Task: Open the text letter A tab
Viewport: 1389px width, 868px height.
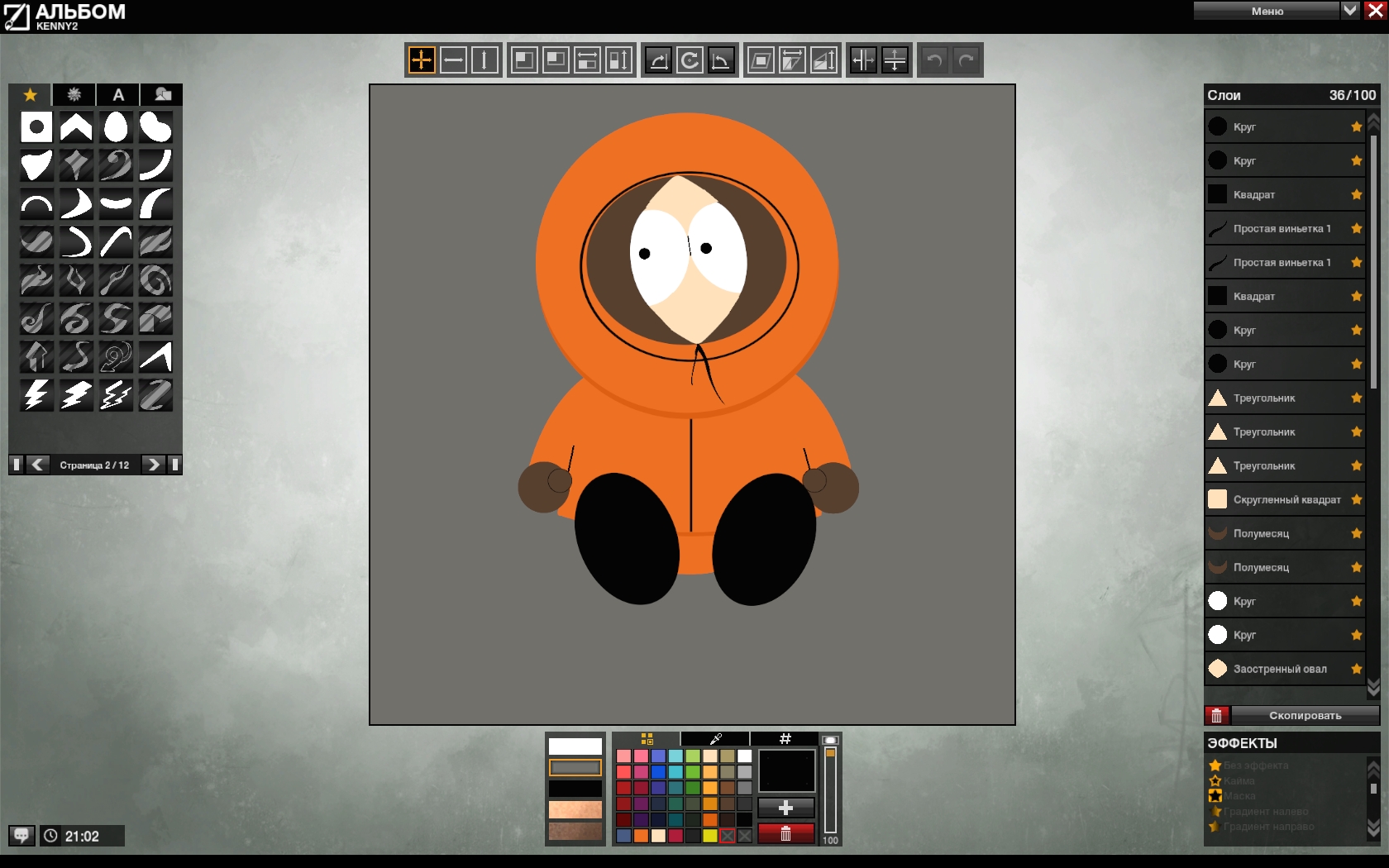Action: tap(118, 94)
